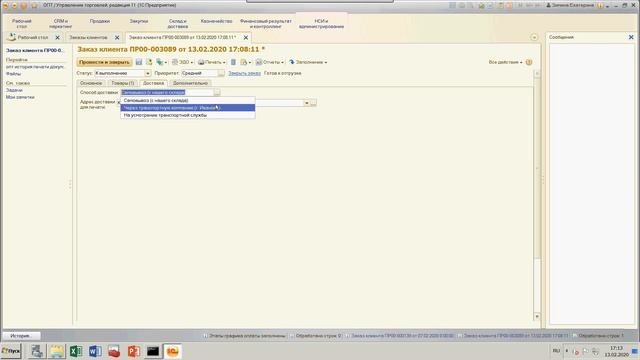Screen dimensions: 640x360
Task: Open the Адрес доставки dropdown arrow
Action: [307, 103]
